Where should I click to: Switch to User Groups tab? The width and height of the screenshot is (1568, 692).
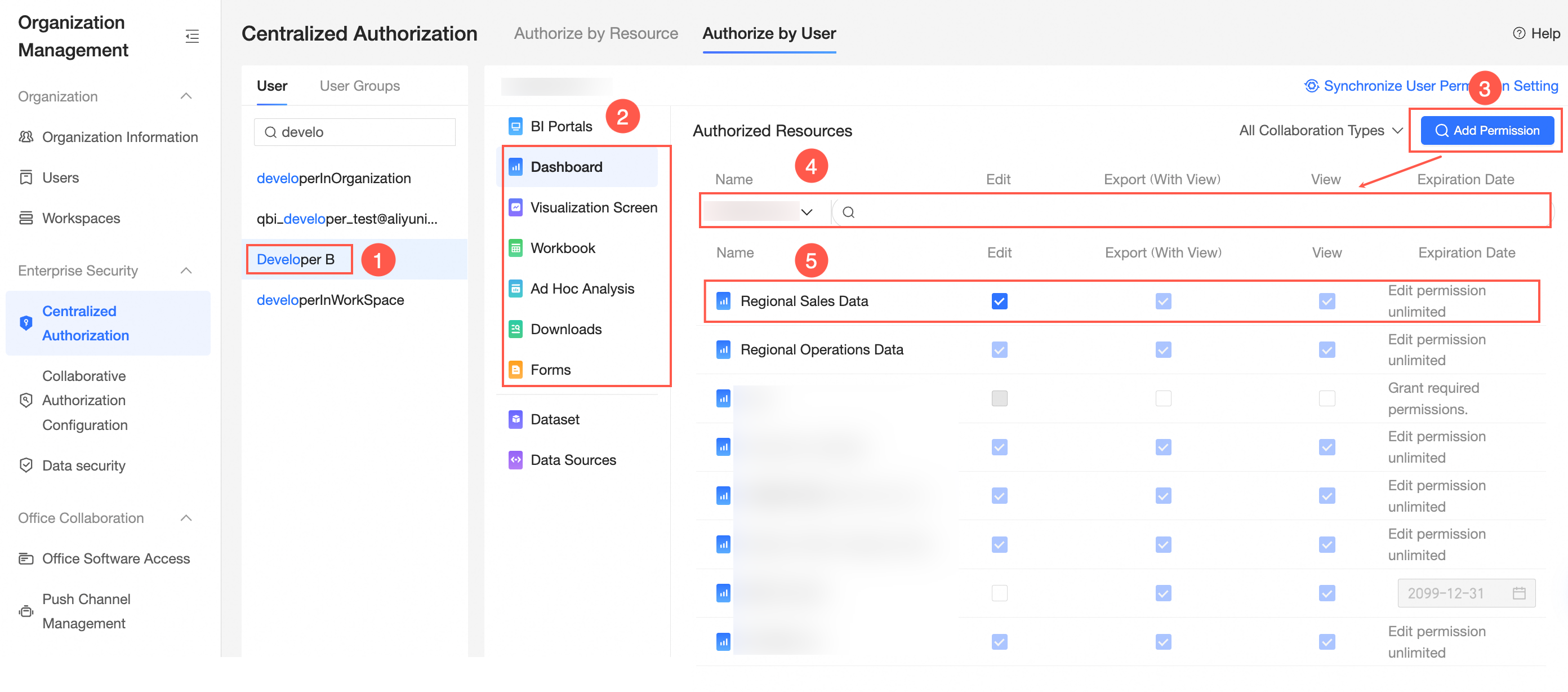(x=359, y=86)
